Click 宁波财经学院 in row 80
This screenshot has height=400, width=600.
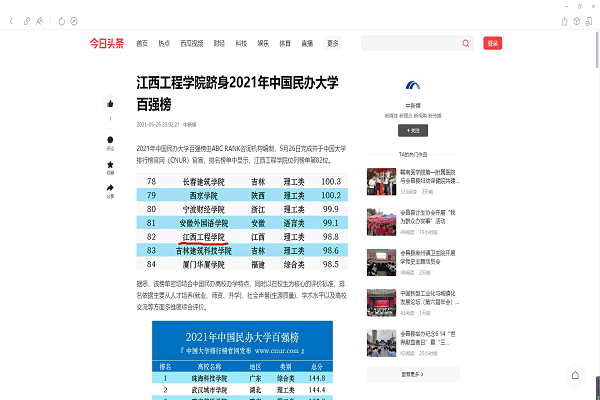(x=204, y=209)
